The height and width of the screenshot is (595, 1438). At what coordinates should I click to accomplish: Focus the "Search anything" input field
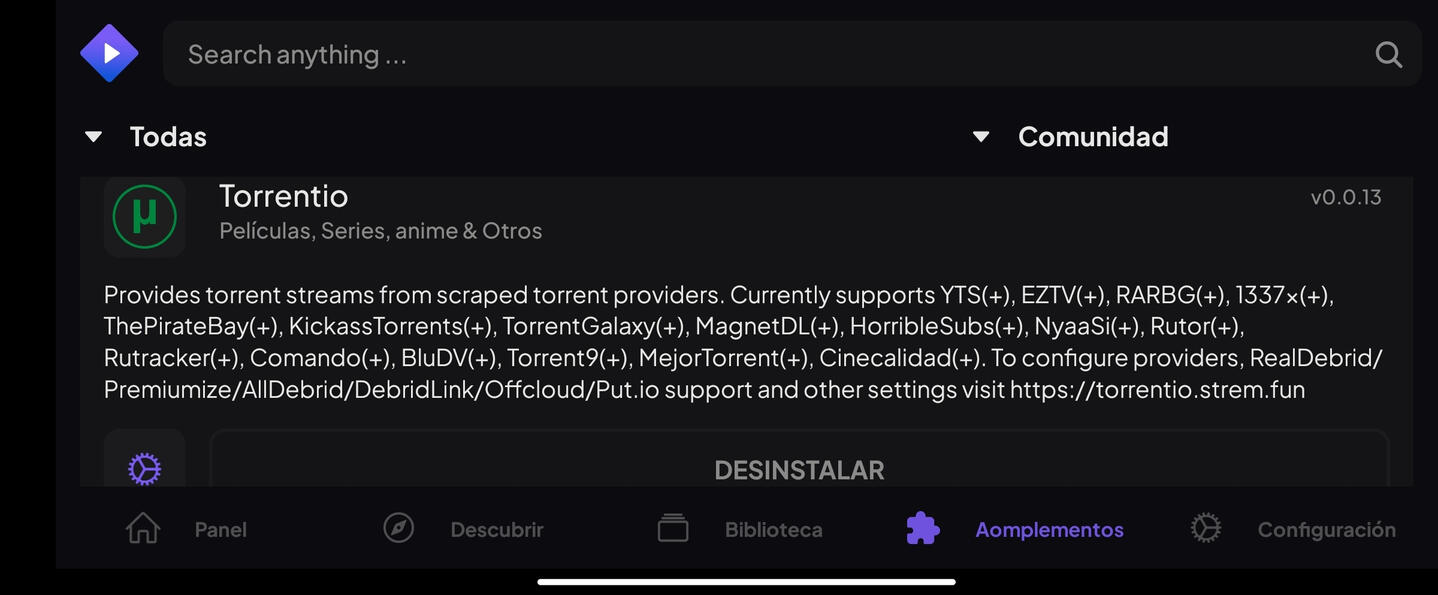point(760,54)
